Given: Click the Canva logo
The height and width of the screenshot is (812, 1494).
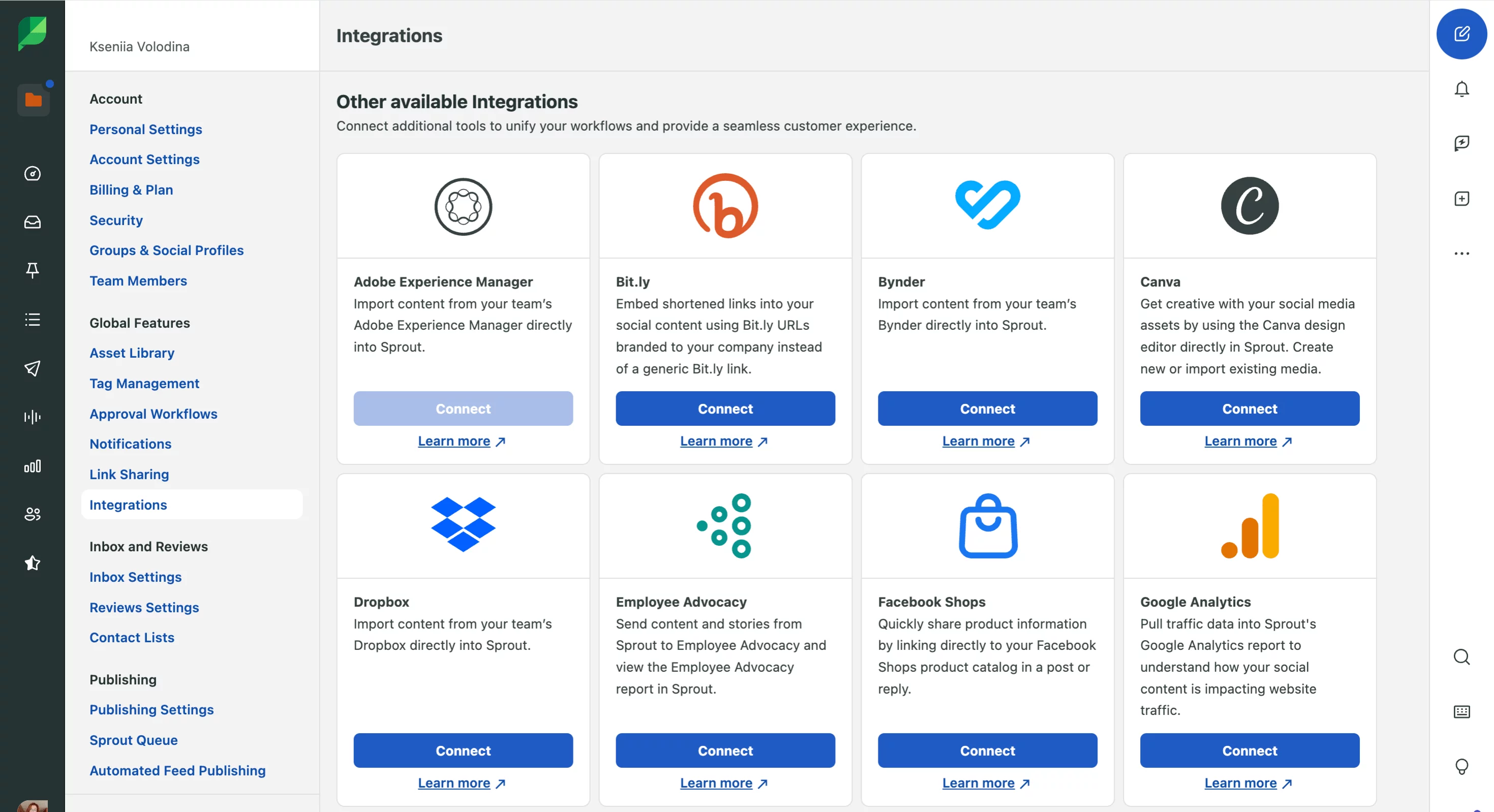Looking at the screenshot, I should [1250, 206].
